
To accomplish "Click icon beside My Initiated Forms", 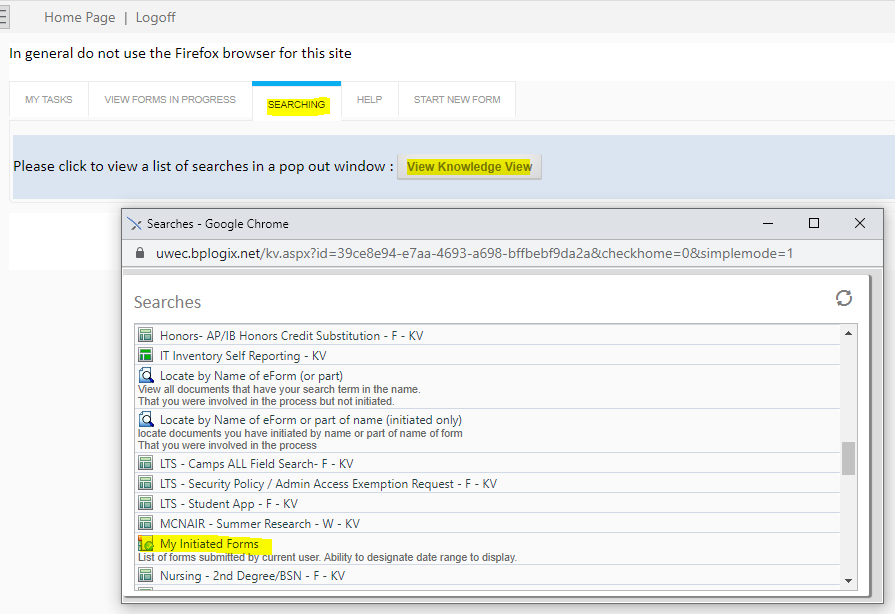I will tap(145, 544).
